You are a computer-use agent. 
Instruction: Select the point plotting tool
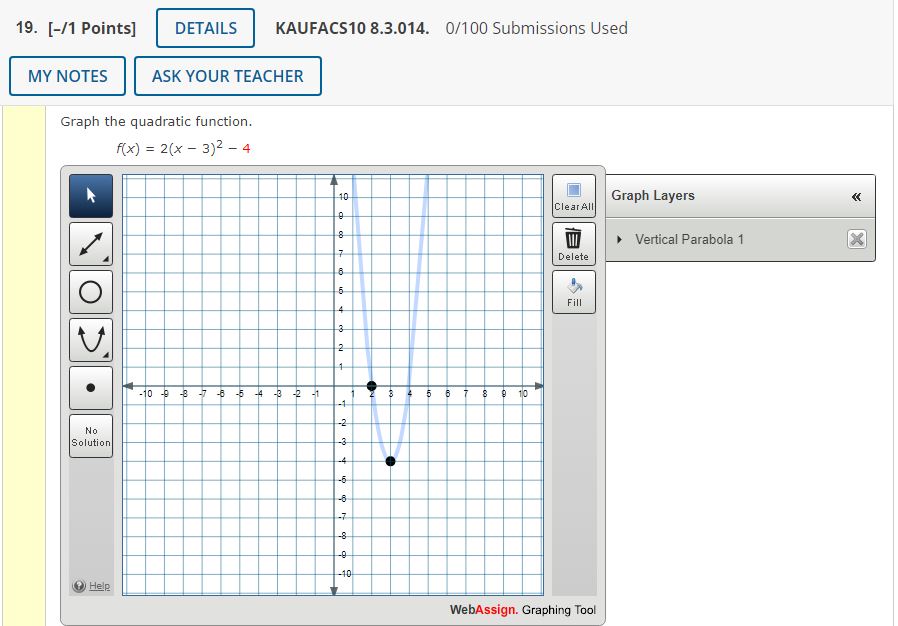coord(90,387)
